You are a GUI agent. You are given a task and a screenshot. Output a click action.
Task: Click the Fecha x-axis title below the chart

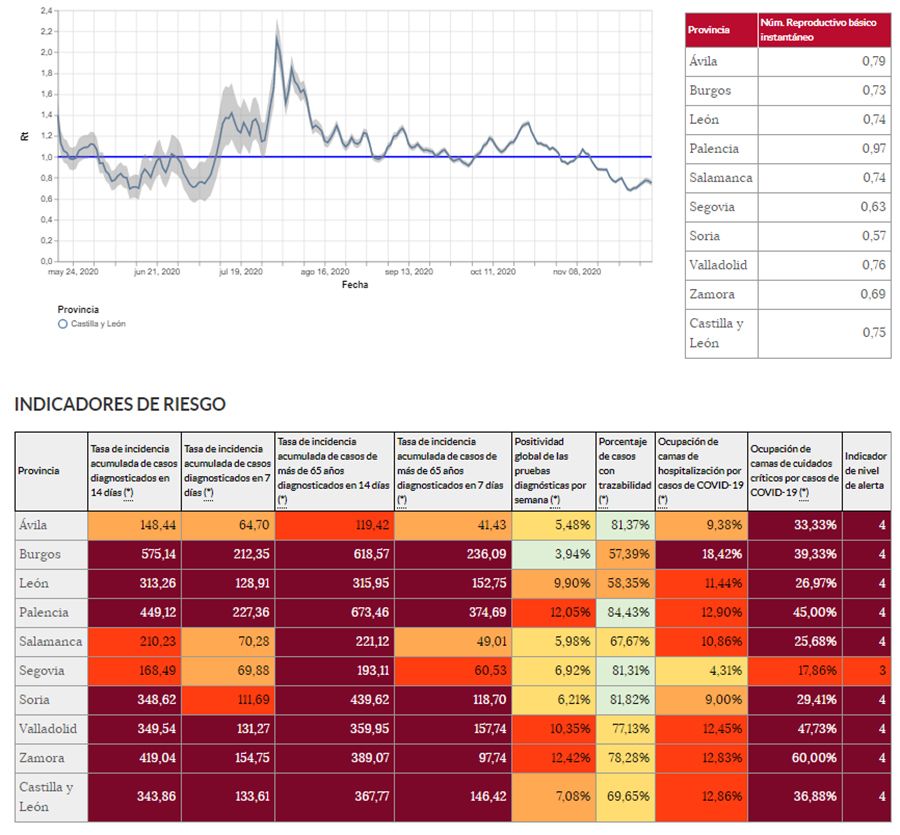click(x=354, y=284)
